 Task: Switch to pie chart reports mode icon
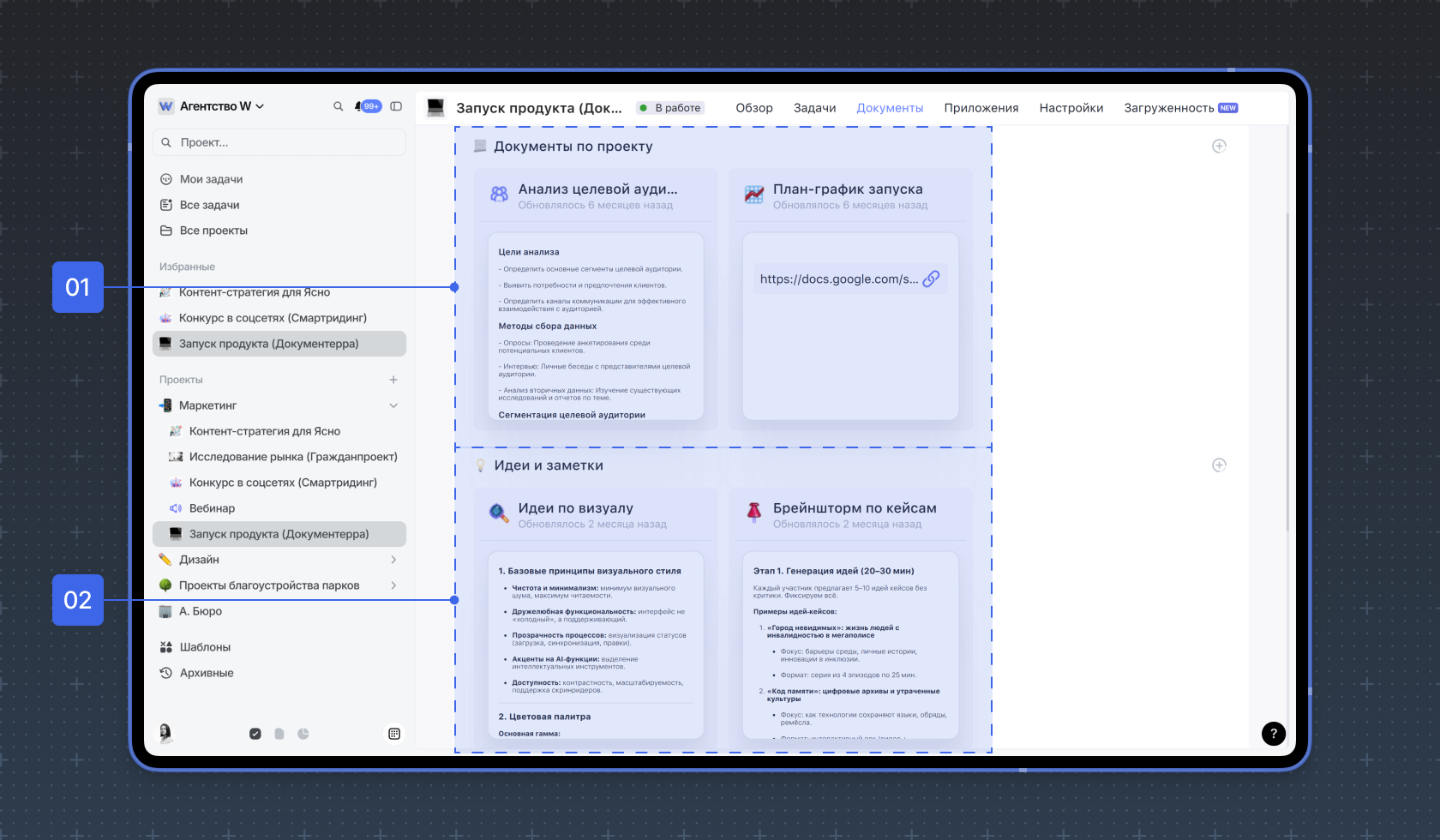pos(303,734)
